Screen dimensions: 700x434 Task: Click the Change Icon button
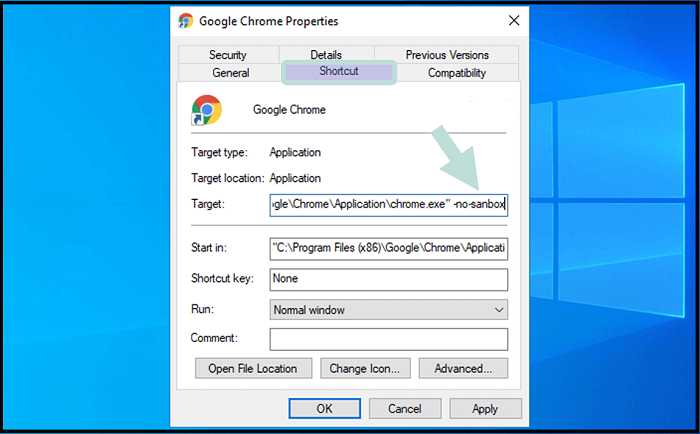click(365, 368)
